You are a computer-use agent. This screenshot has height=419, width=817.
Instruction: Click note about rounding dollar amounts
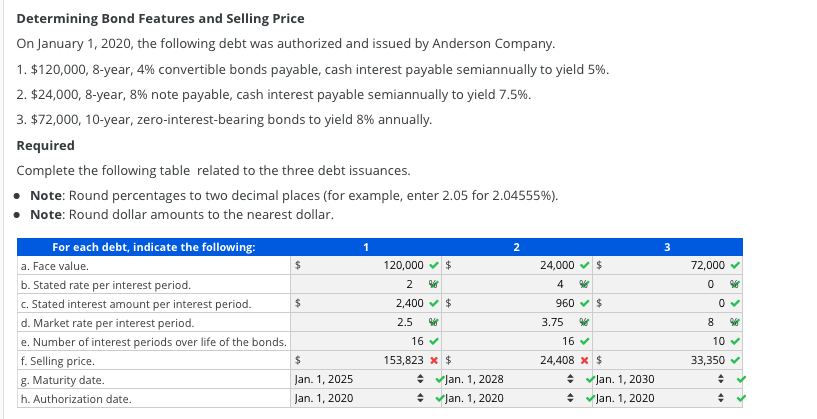coord(182,215)
